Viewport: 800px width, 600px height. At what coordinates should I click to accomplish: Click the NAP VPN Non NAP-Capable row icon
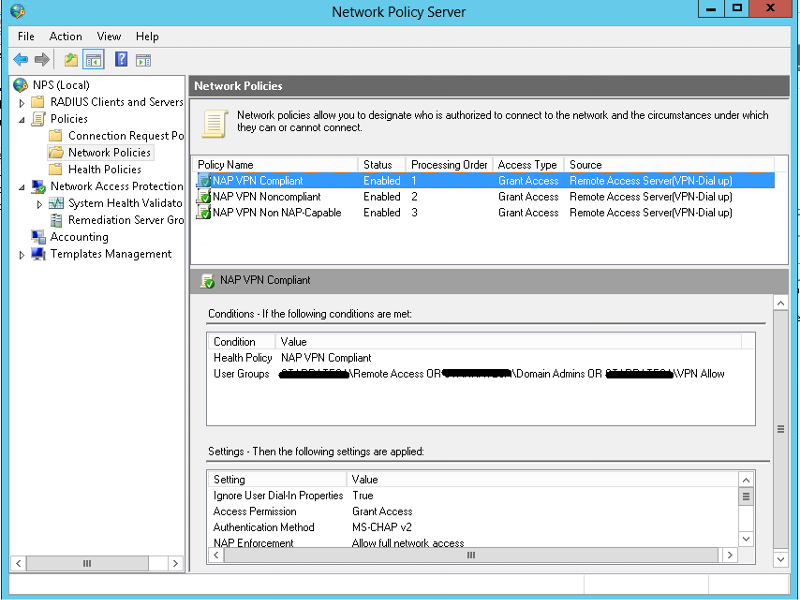pos(204,212)
